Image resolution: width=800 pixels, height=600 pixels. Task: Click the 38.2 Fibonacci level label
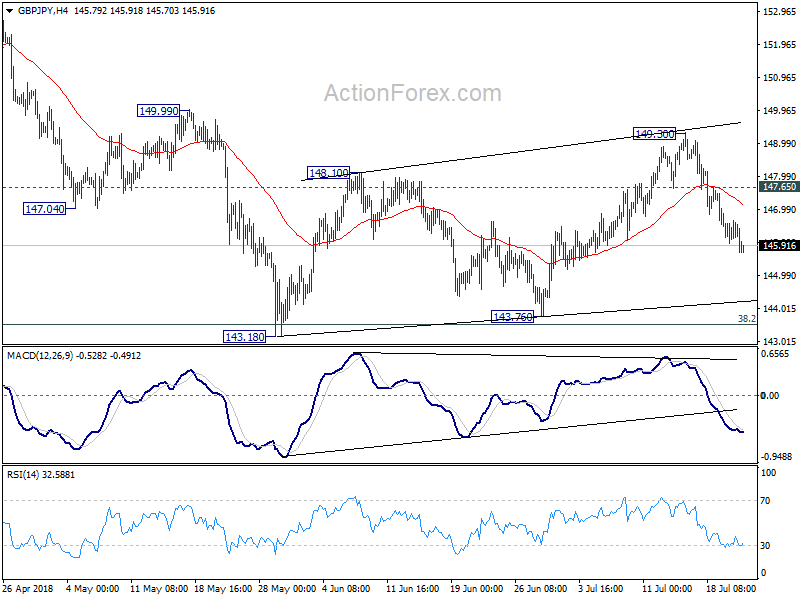(x=746, y=319)
